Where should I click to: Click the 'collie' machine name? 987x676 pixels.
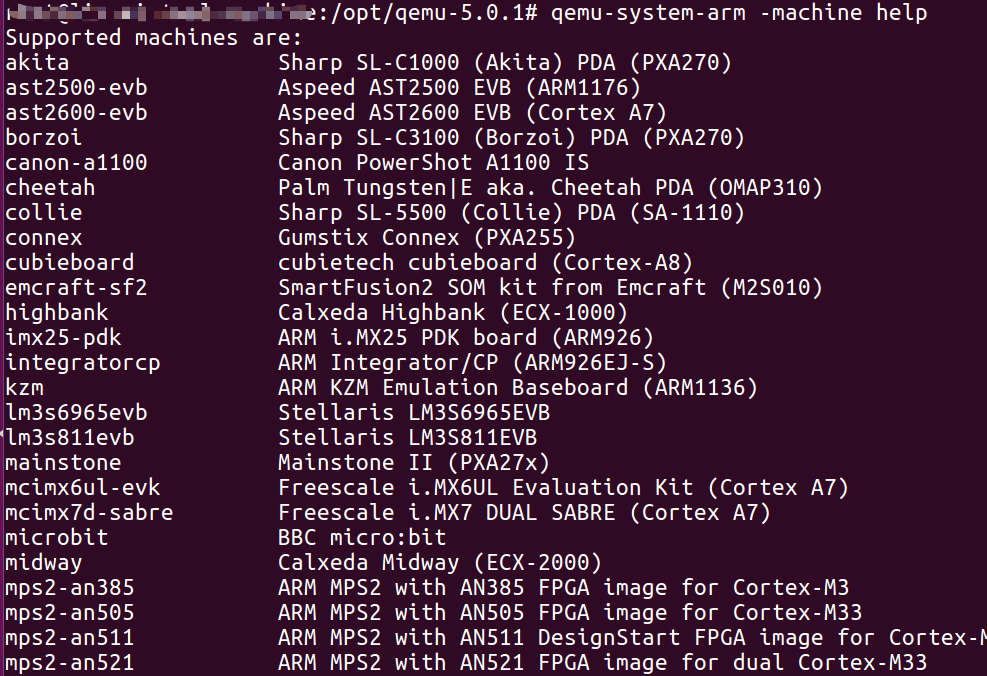coord(43,213)
